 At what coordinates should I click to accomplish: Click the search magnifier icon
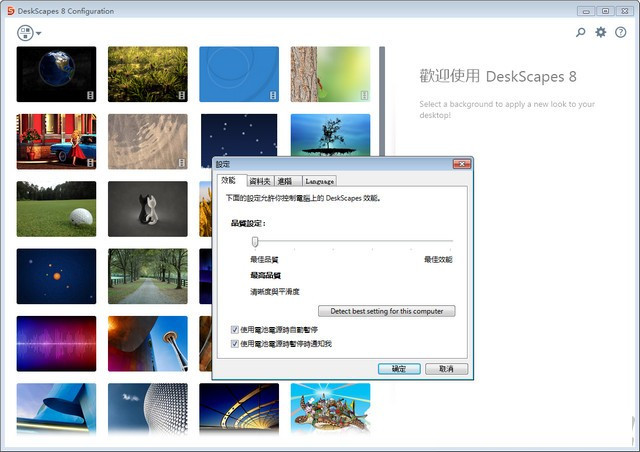pyautogui.click(x=581, y=33)
